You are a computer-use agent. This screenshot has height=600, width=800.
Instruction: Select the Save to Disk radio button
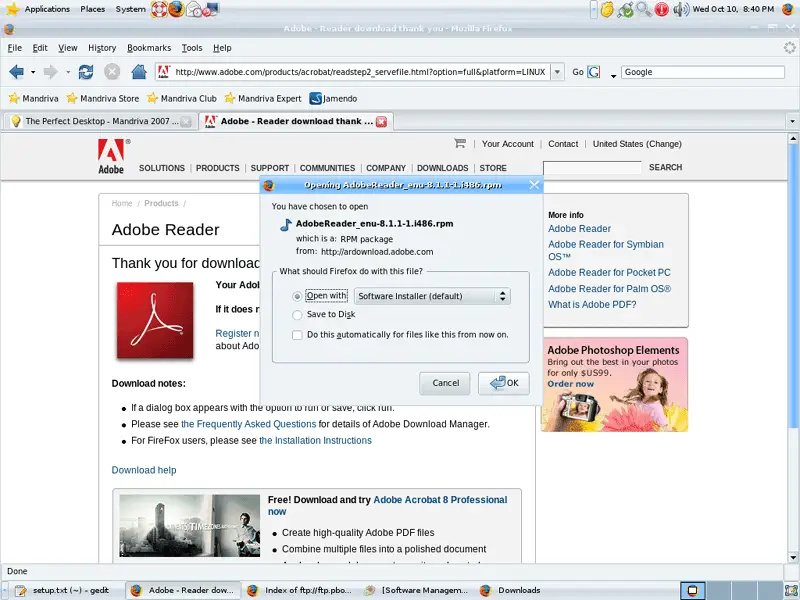[x=297, y=315]
